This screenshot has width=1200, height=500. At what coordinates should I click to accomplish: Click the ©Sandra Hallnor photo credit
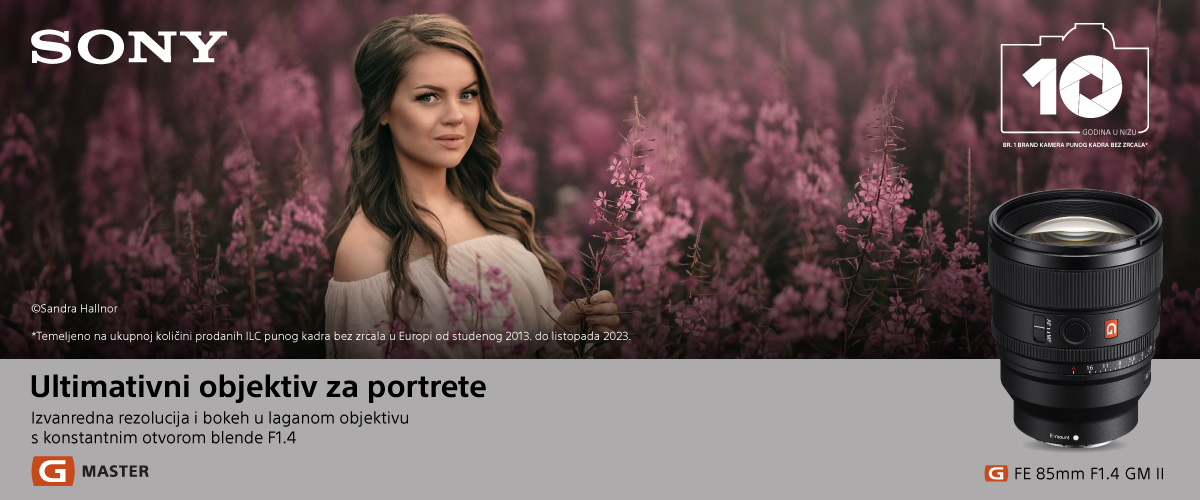pos(74,309)
